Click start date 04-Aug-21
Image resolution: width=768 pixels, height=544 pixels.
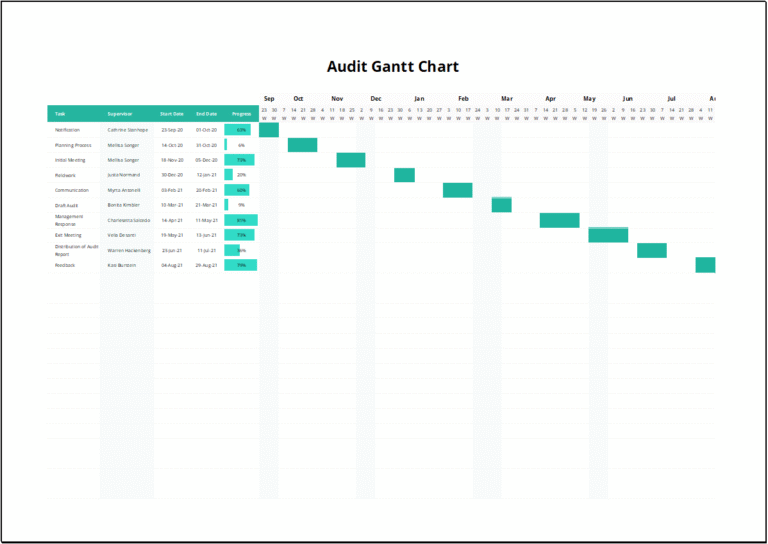(172, 265)
